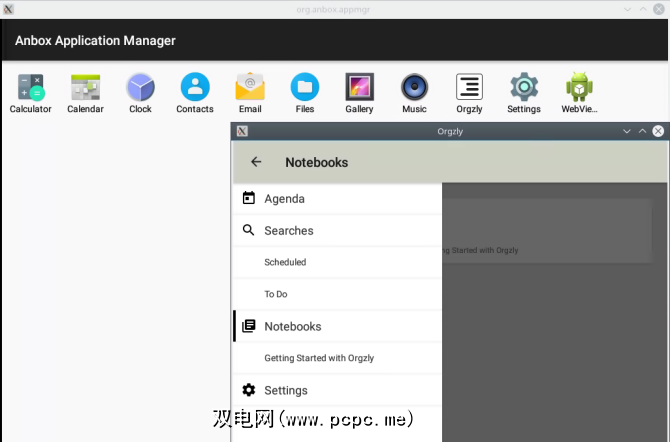Open Settings in the Orgzly drawer
Image resolution: width=670 pixels, height=442 pixels.
[x=285, y=391]
